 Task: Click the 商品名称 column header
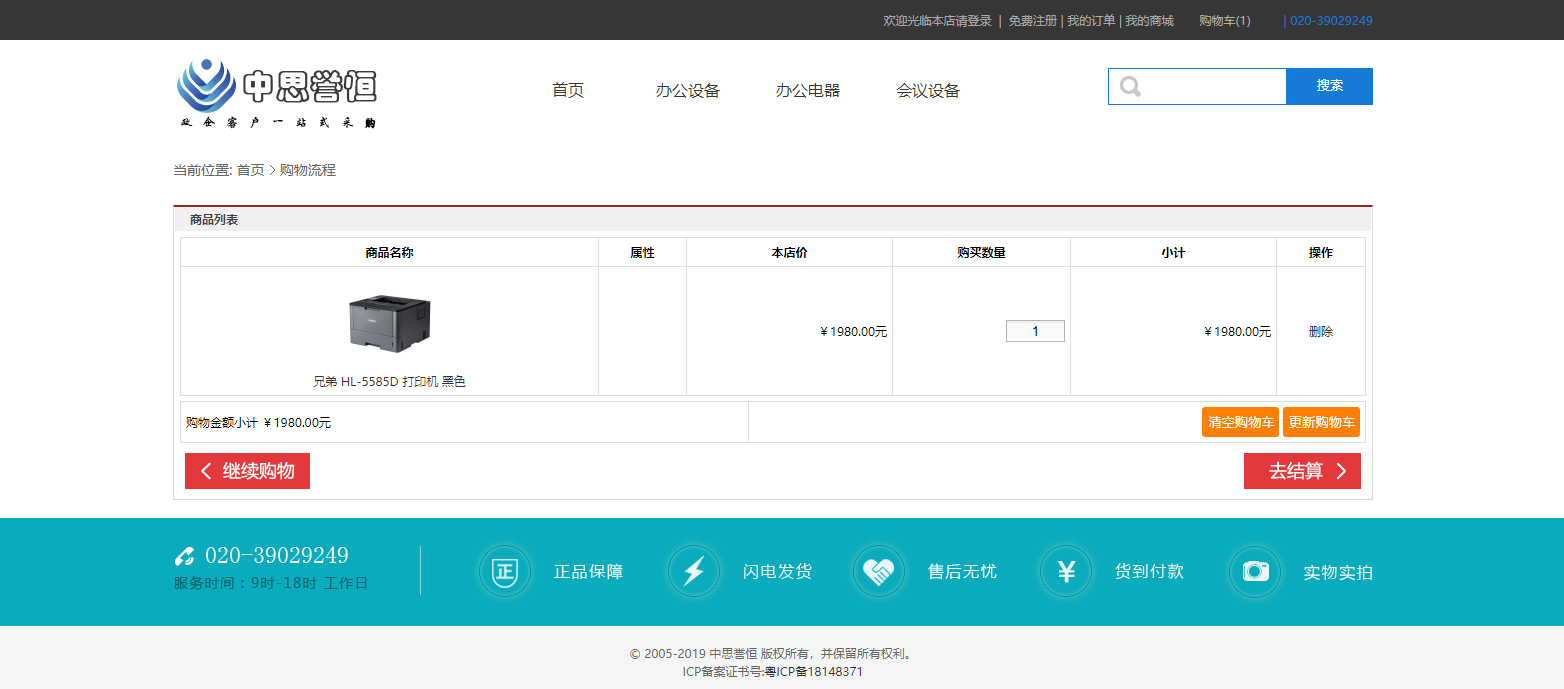coord(389,253)
